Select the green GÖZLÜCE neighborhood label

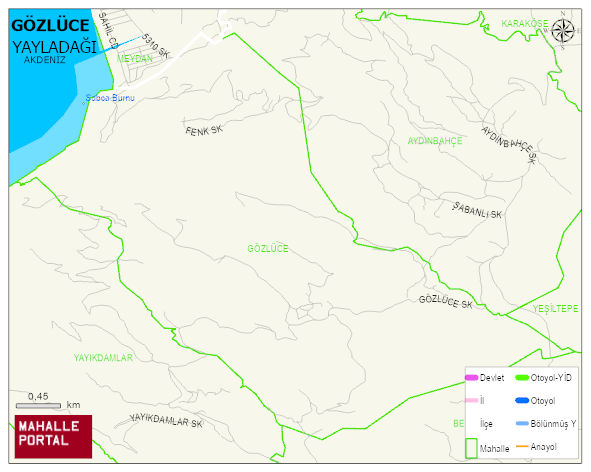[268, 248]
